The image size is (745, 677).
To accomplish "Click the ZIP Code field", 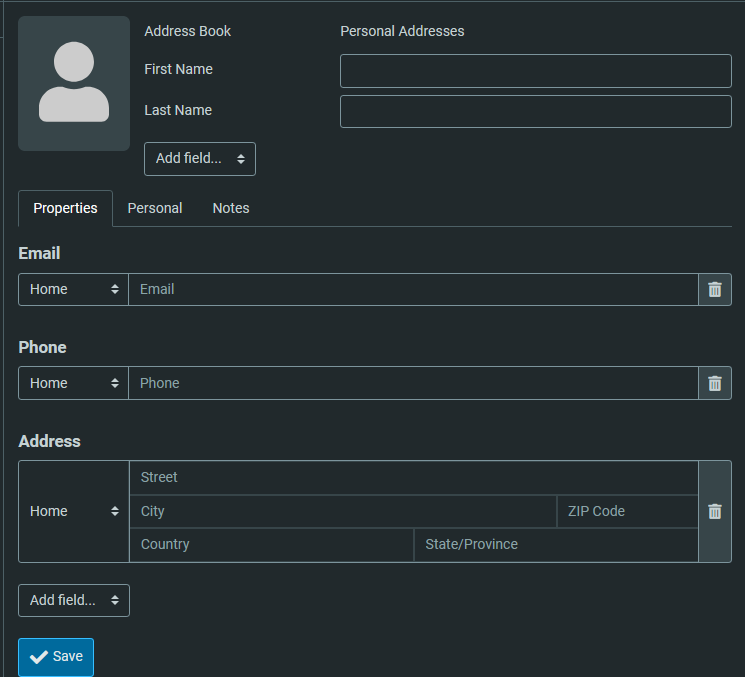I will tap(626, 511).
